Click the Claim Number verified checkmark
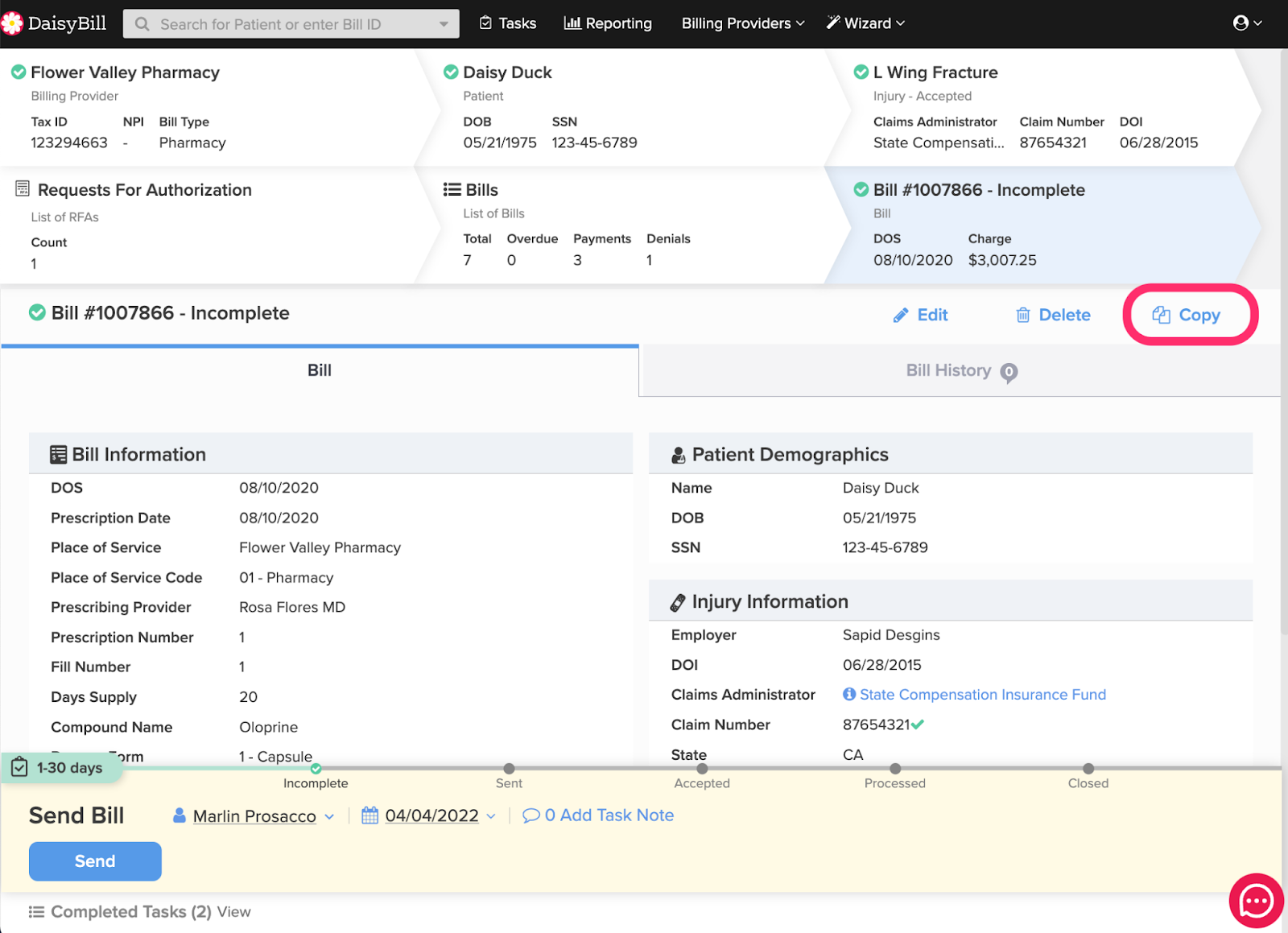The image size is (1288, 933). coord(919,725)
